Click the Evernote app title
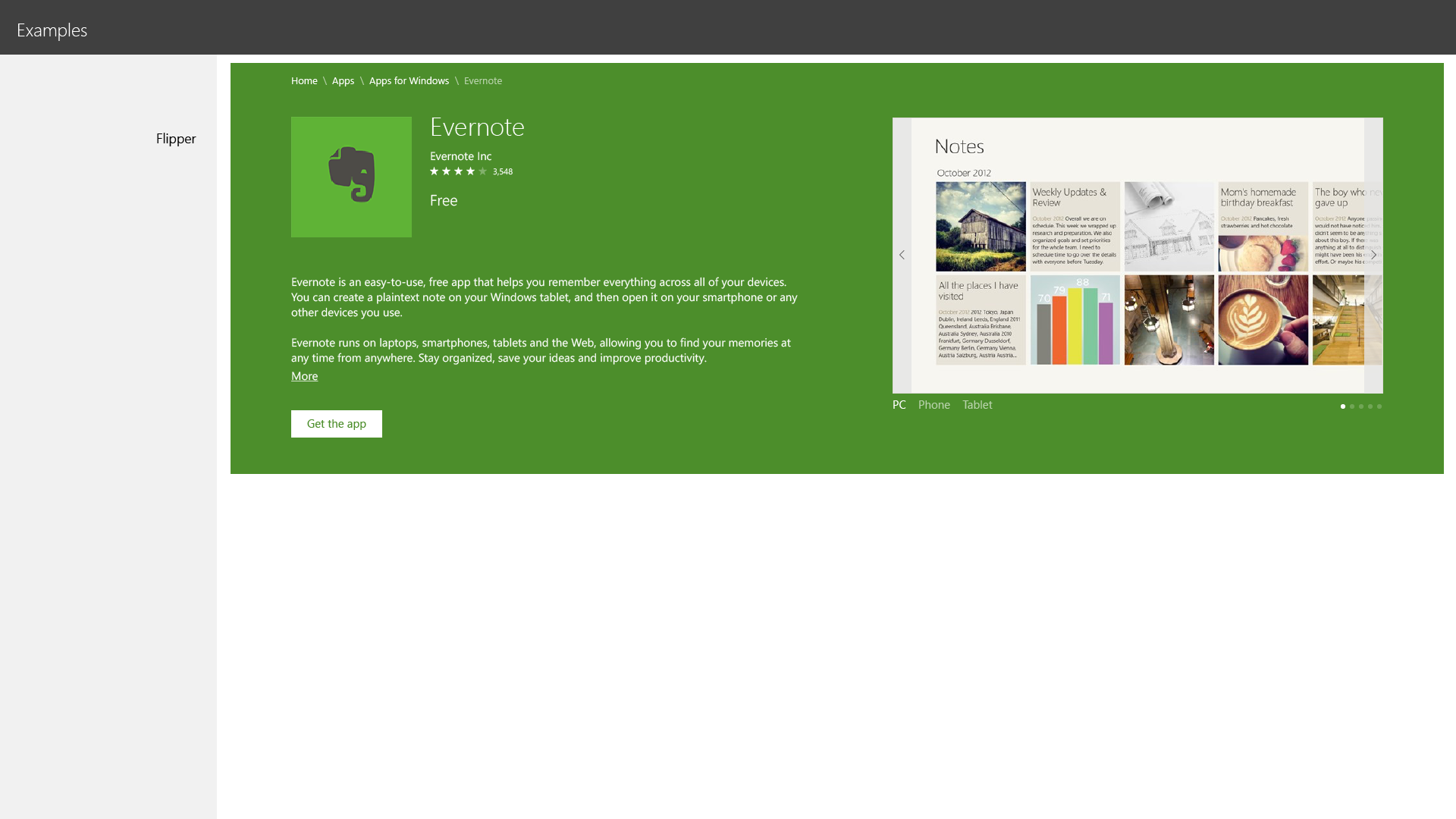 (x=477, y=127)
